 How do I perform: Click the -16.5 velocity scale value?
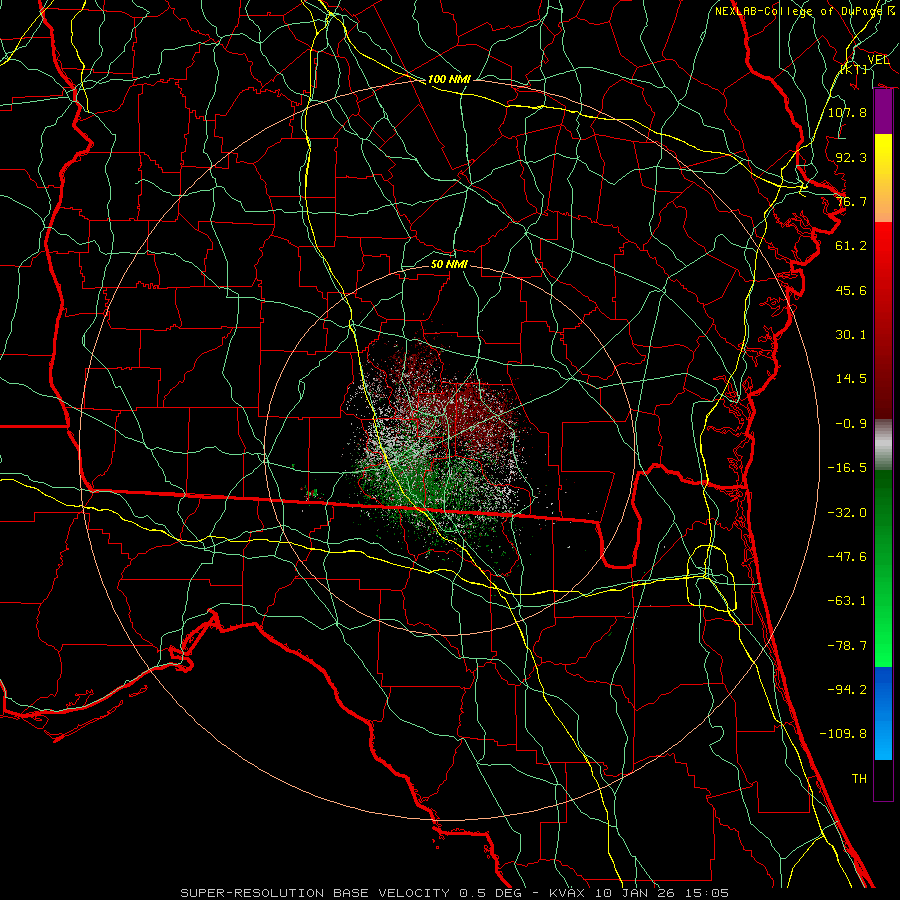click(x=847, y=468)
